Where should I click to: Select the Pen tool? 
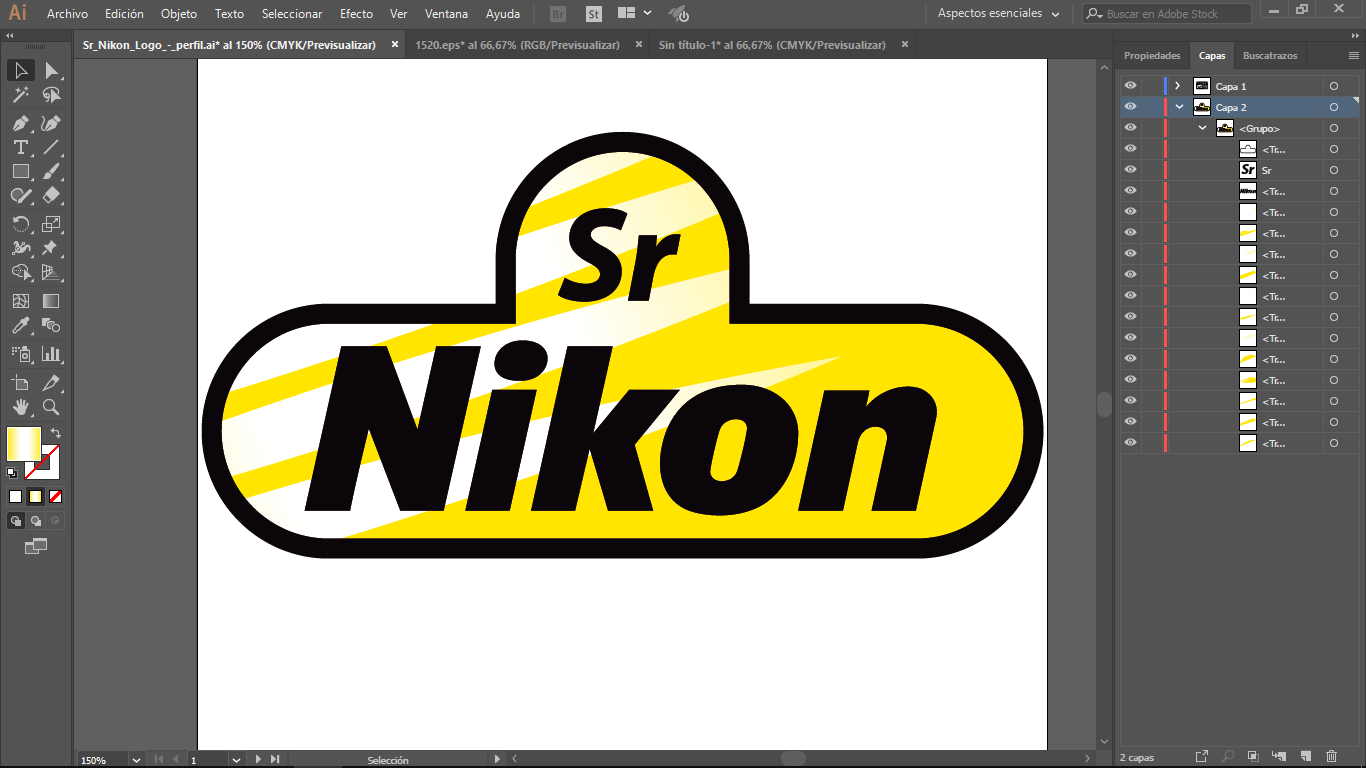pyautogui.click(x=21, y=123)
